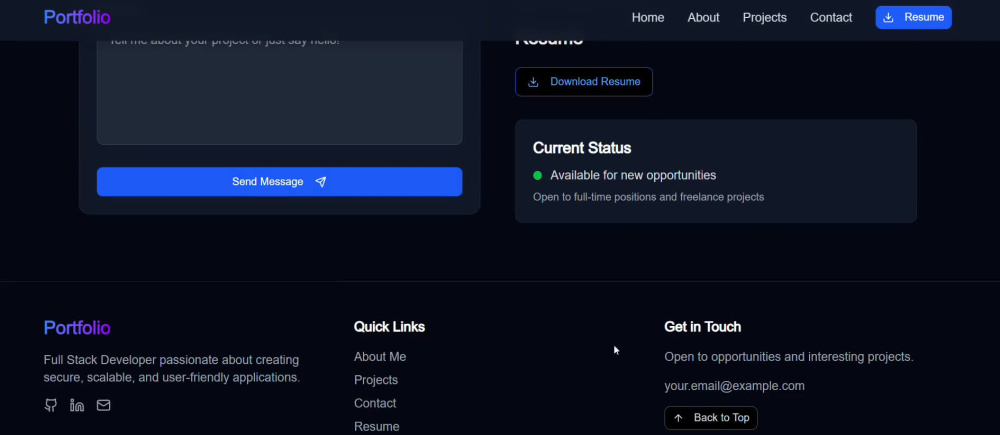1000x435 pixels.
Task: Open the About Me quick link
Action: click(380, 357)
